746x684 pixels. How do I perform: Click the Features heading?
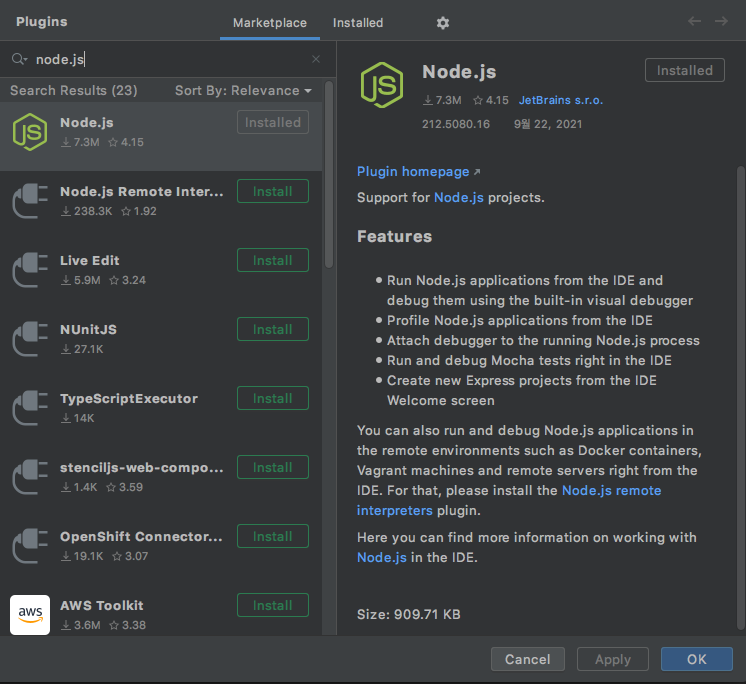pos(394,236)
